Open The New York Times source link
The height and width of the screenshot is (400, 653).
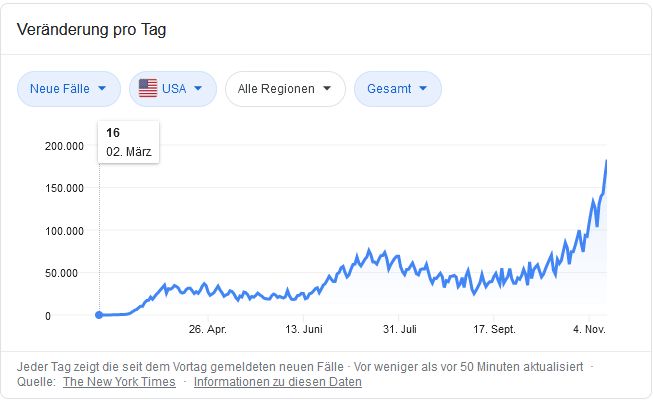point(119,381)
